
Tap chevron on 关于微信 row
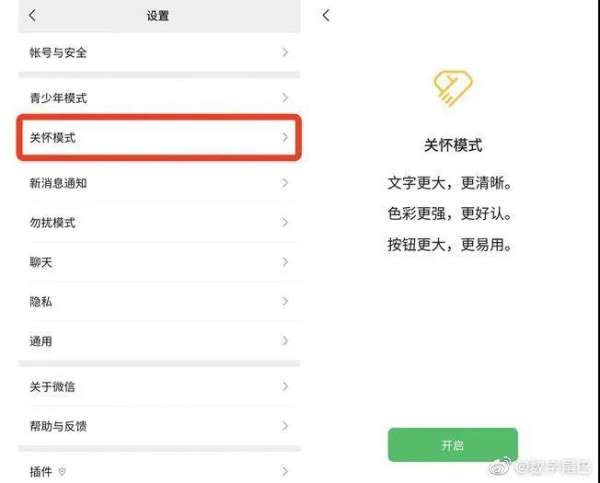click(285, 387)
